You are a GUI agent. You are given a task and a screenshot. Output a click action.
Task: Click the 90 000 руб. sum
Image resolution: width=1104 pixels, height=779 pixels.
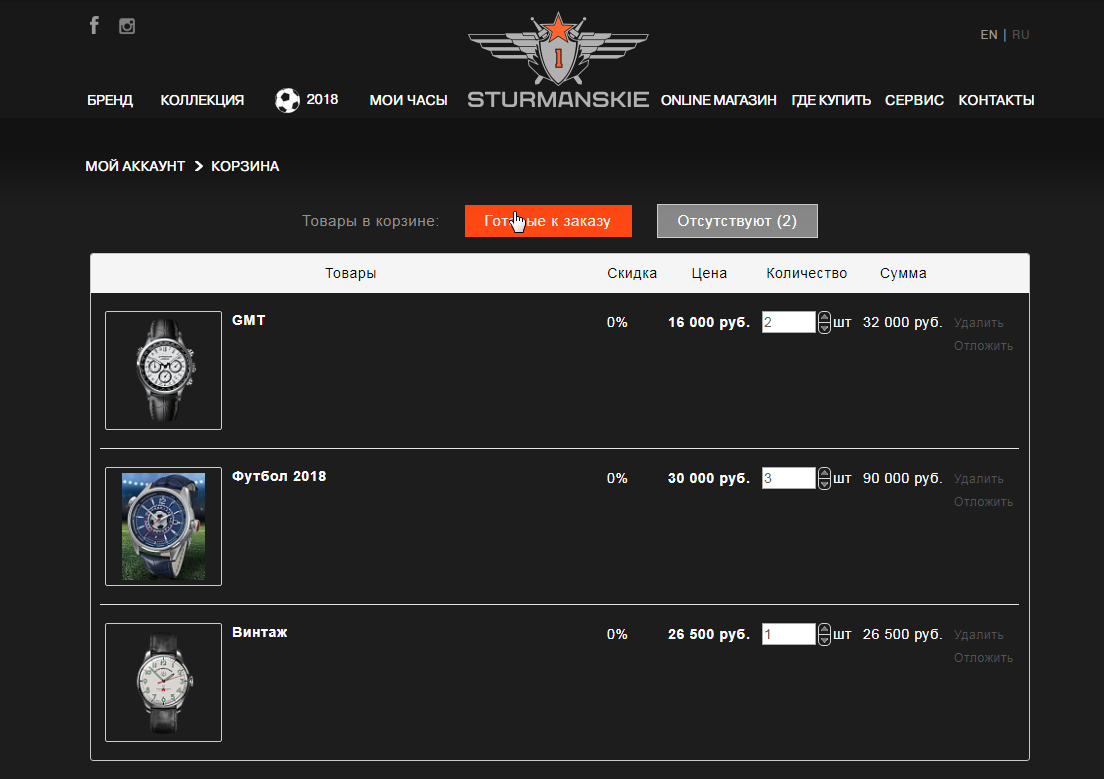(903, 479)
